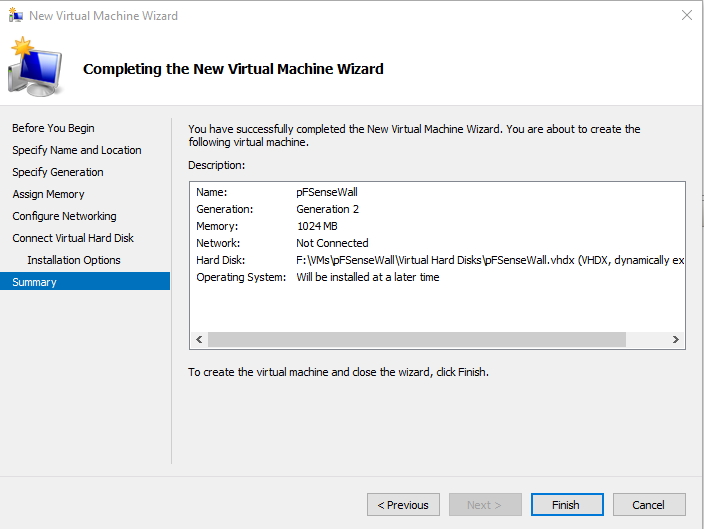Jump to Assign Memory step
Image resolution: width=704 pixels, height=529 pixels.
tap(48, 194)
